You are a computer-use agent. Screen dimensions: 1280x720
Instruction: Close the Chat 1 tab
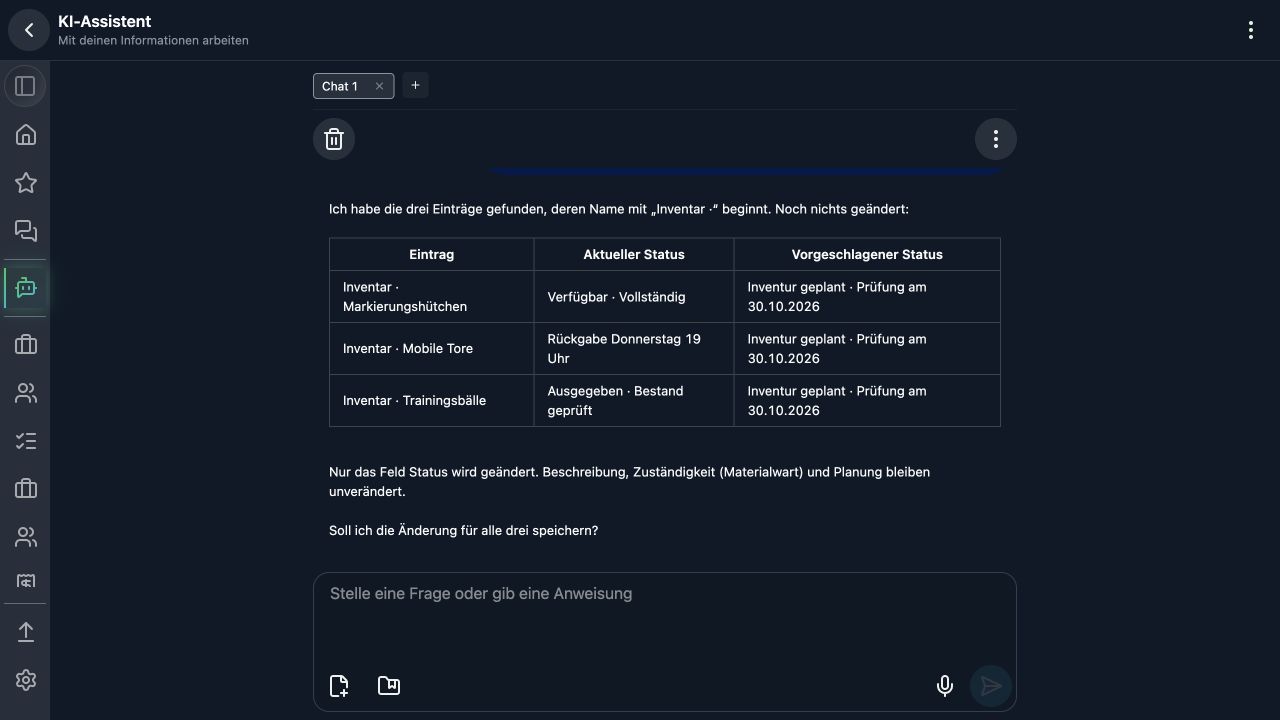click(379, 86)
